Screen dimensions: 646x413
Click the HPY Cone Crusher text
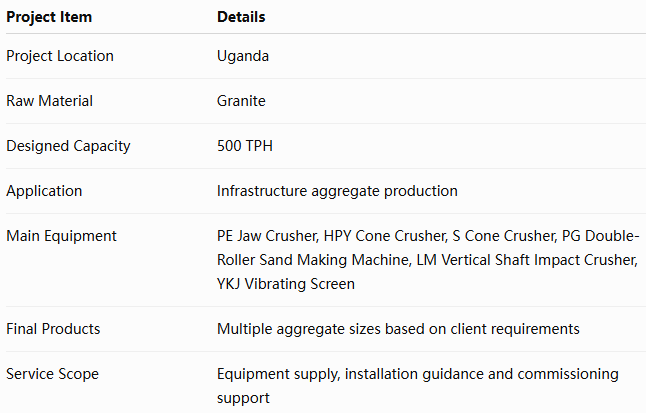click(385, 236)
